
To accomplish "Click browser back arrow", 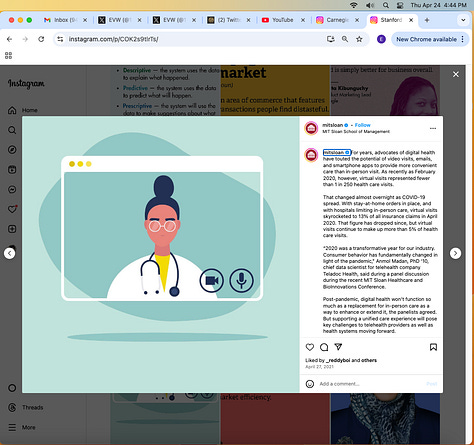I will pos(9,39).
